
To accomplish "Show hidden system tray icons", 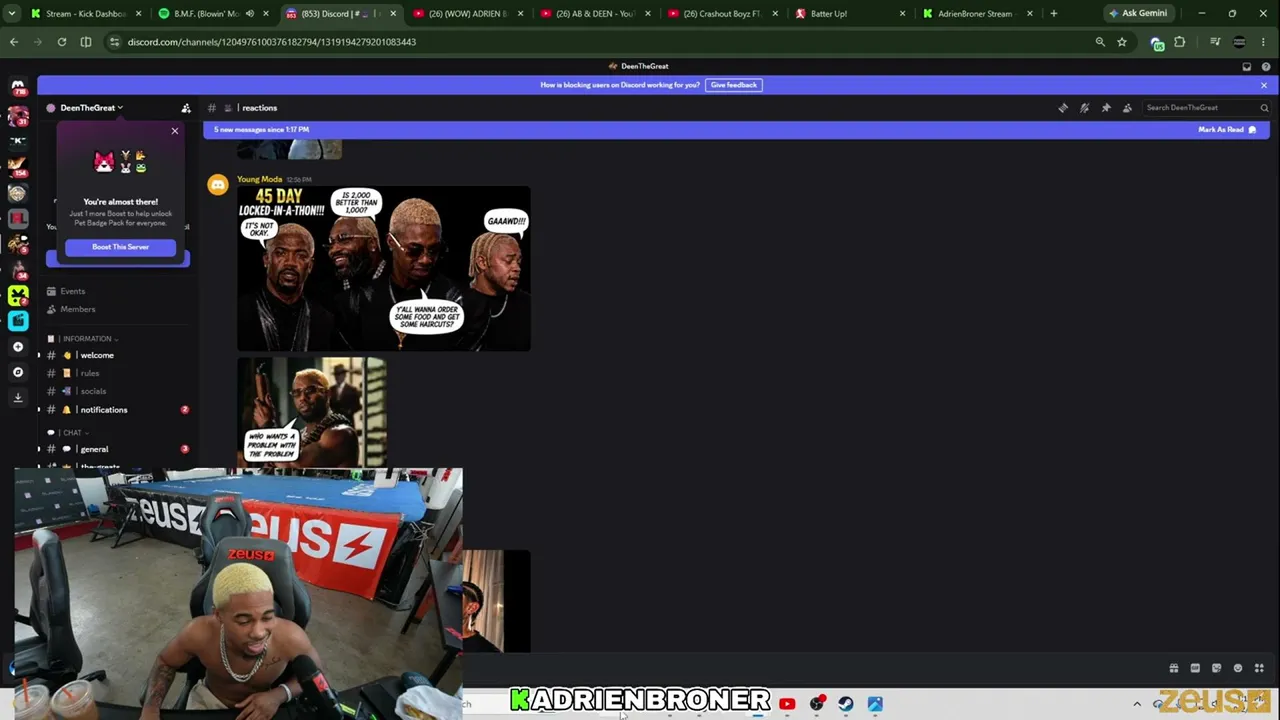I will (x=1137, y=704).
